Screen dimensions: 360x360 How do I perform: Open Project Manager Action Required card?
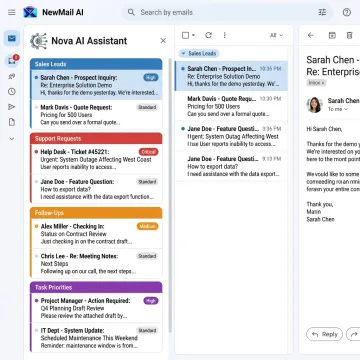point(96,308)
